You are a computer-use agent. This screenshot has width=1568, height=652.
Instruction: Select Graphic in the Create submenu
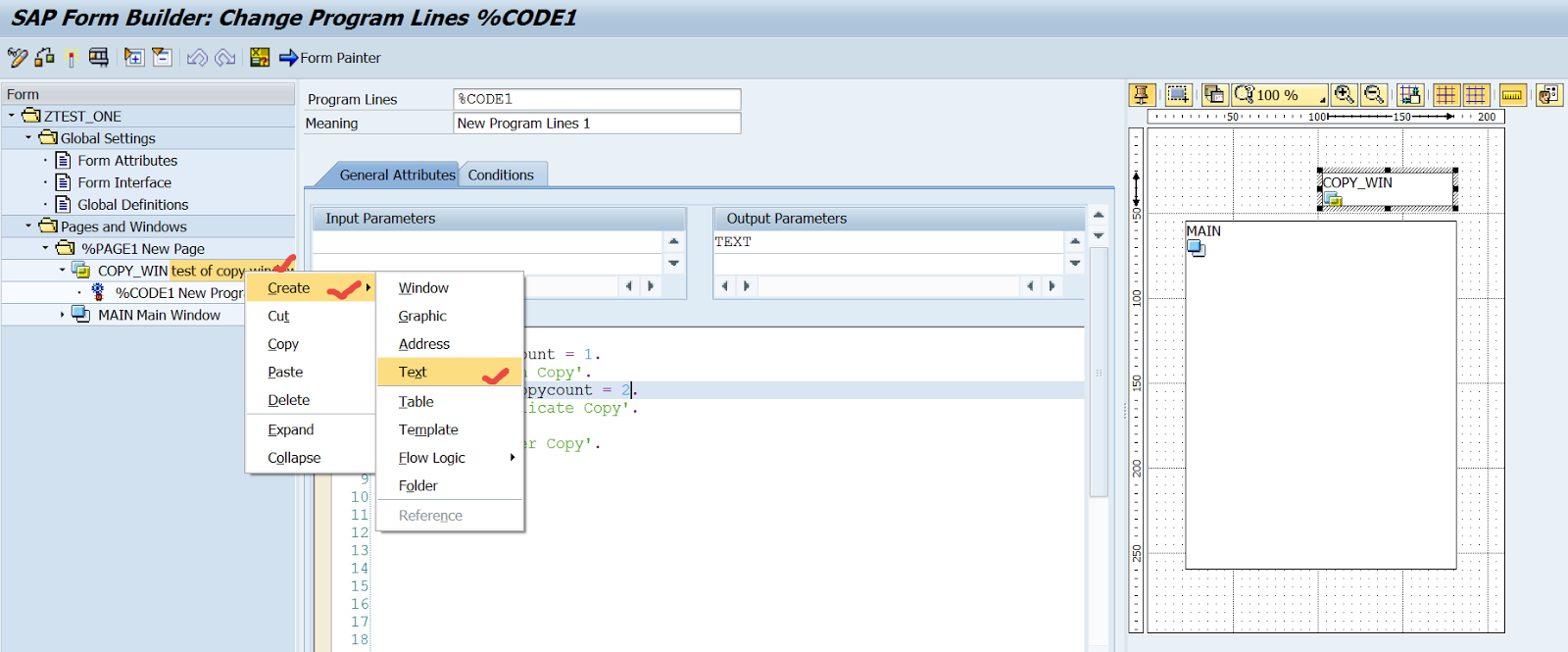pyautogui.click(x=450, y=316)
